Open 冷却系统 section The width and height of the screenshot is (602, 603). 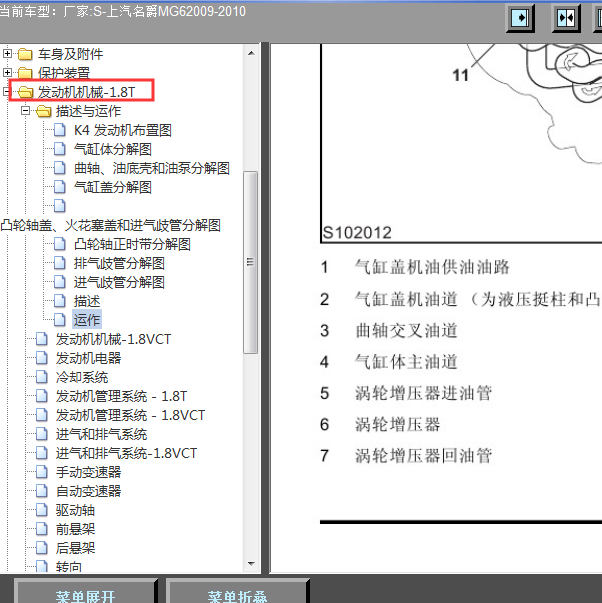pyautogui.click(x=82, y=377)
